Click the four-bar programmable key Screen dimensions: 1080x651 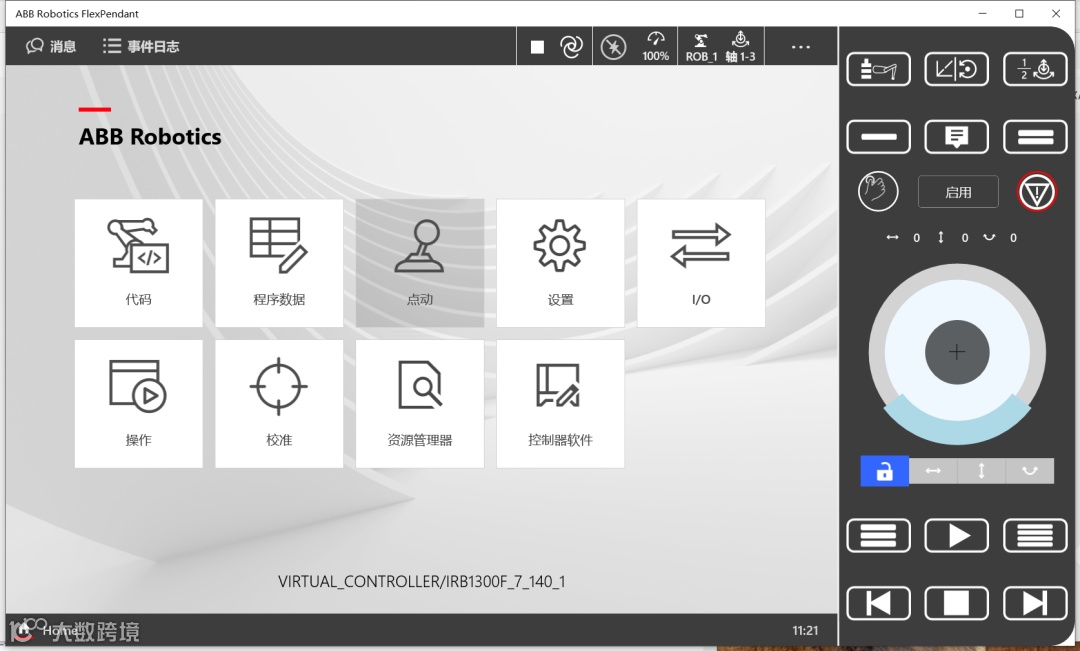(1035, 535)
